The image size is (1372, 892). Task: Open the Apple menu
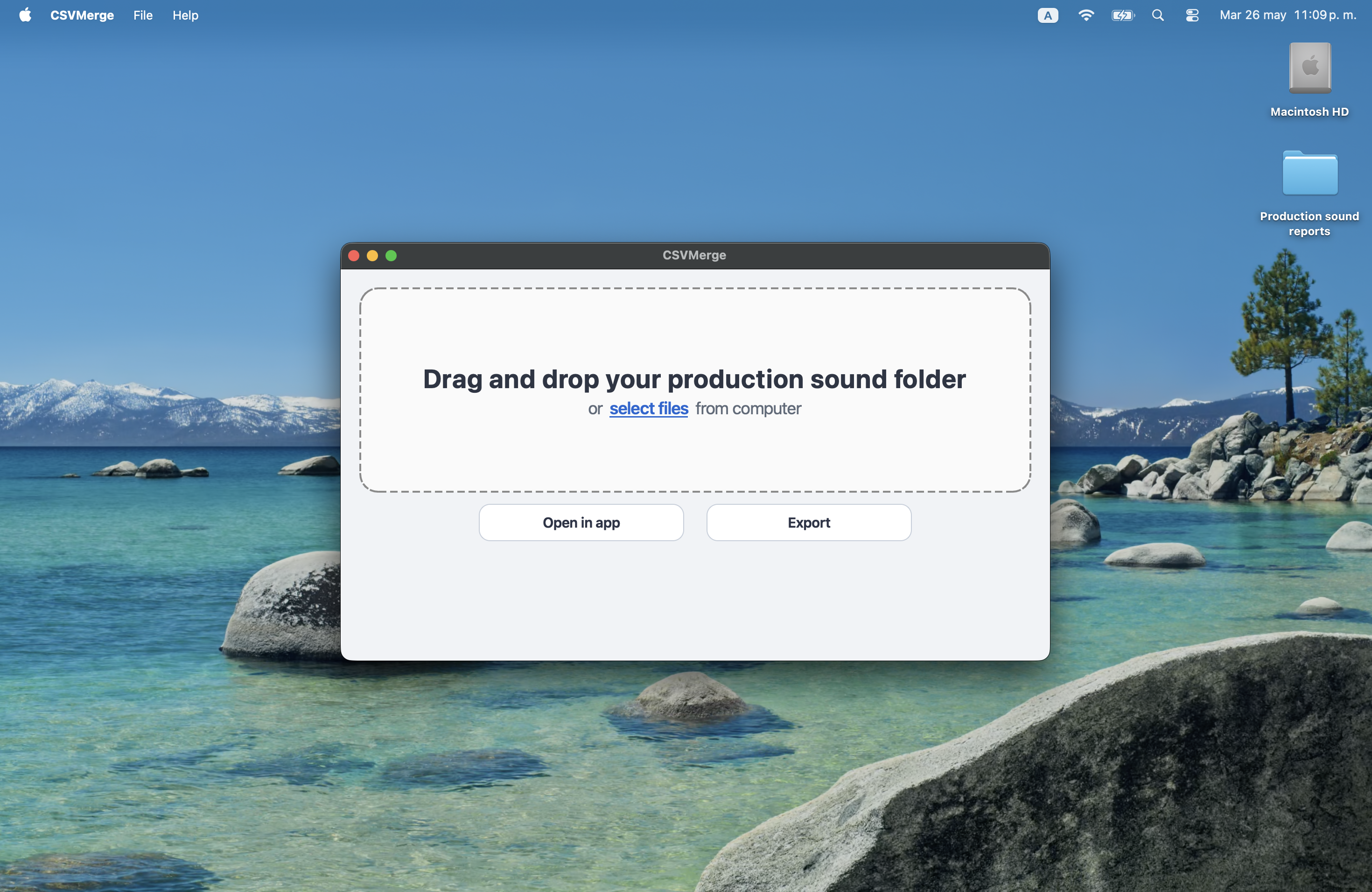tap(25, 15)
